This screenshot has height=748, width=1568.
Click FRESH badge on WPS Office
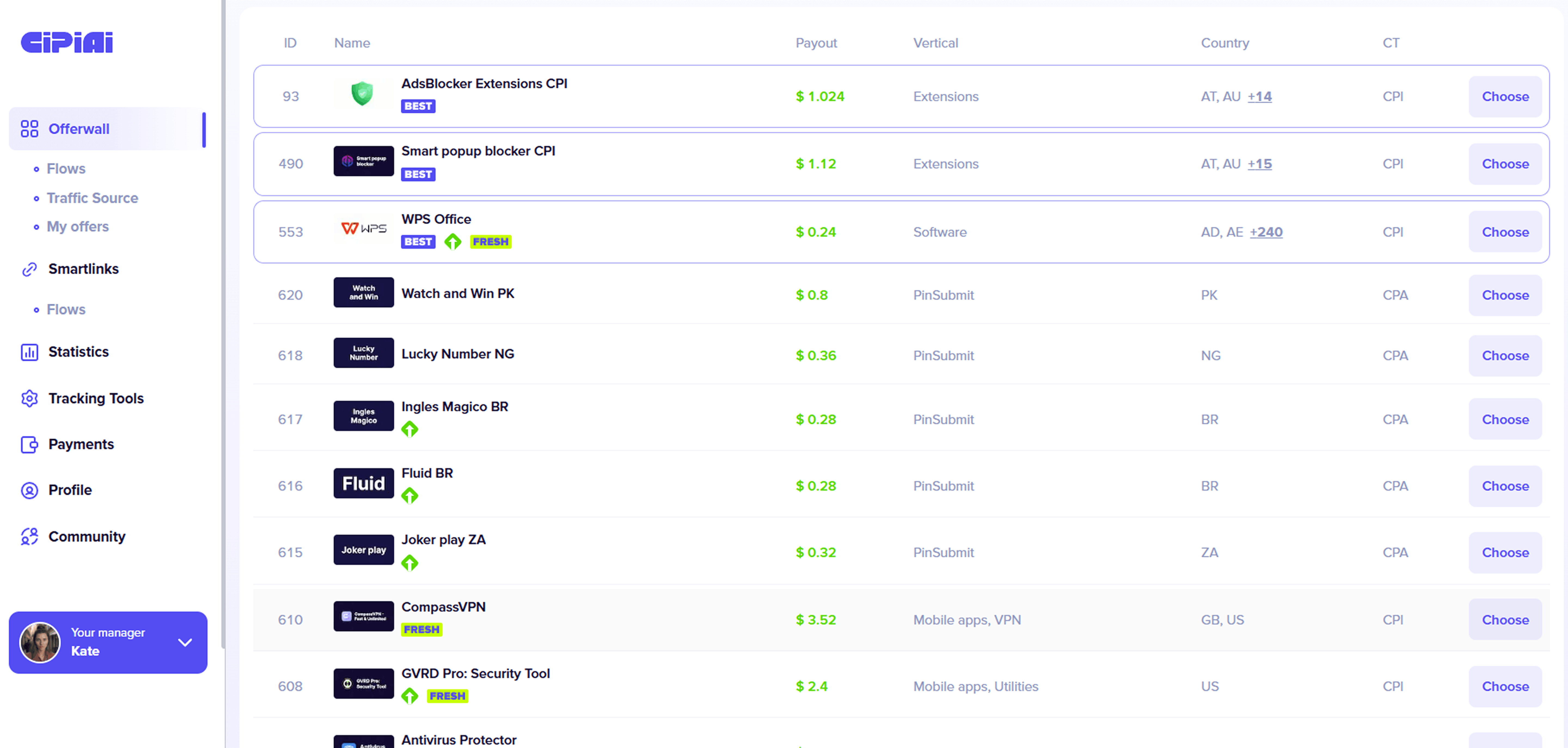(x=490, y=242)
